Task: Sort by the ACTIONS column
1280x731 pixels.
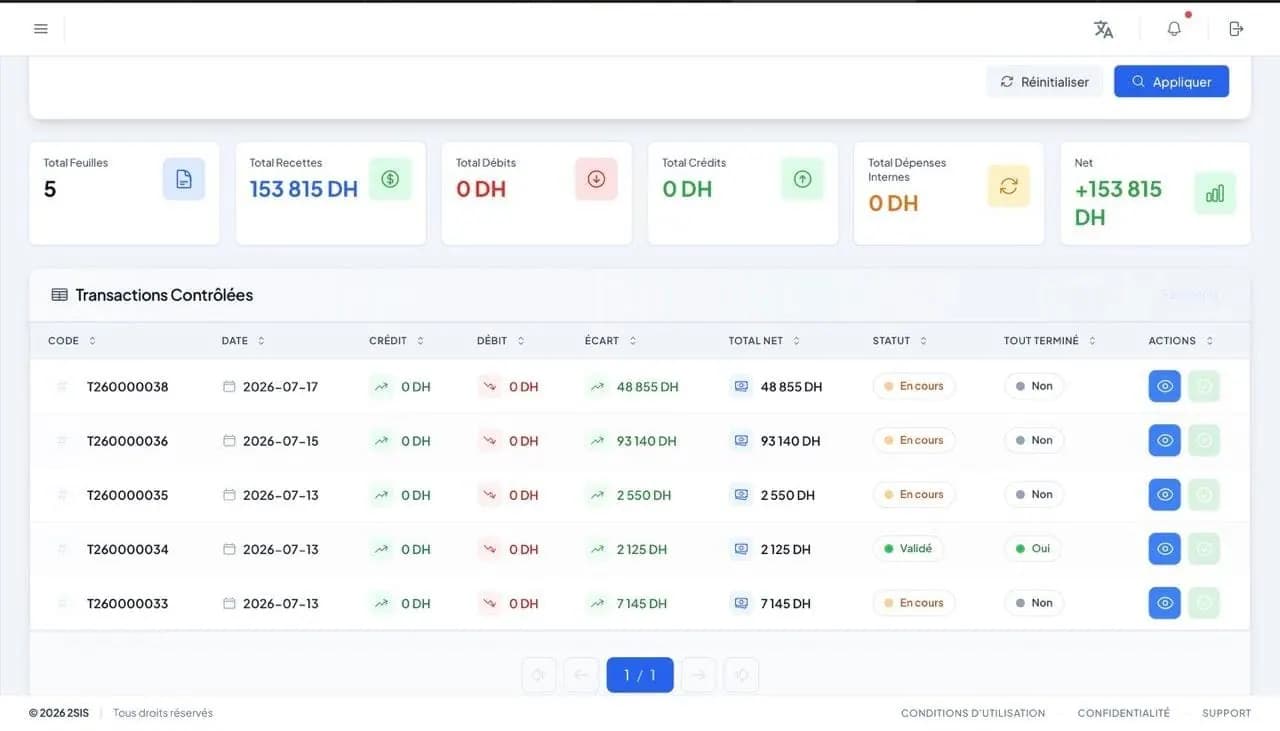Action: (x=1181, y=341)
